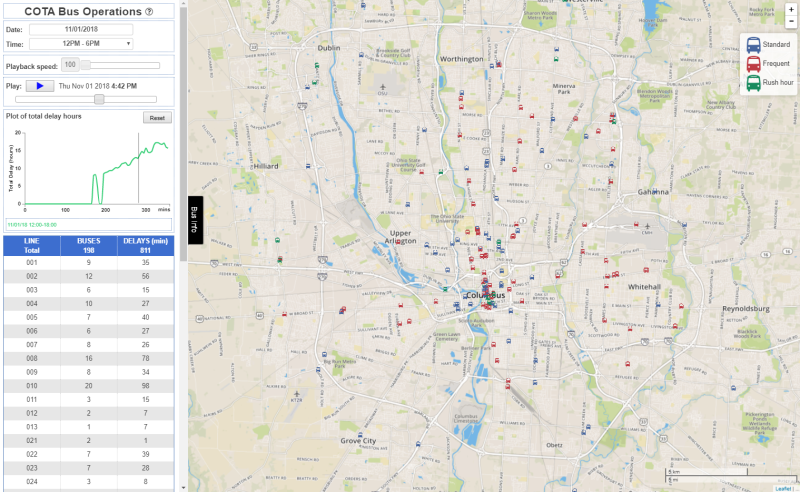Screen dimensions: 800x492
Task: Click the Obetz label on map
Action: tap(554, 445)
